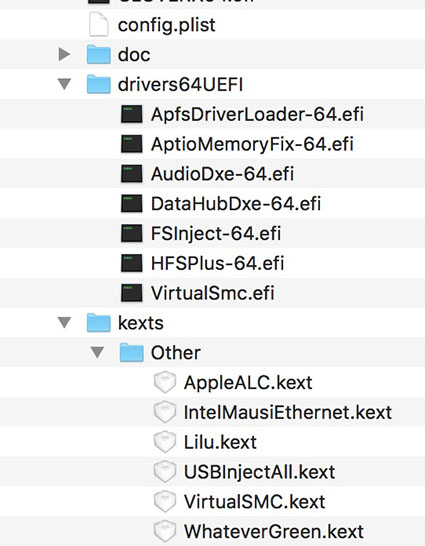The height and width of the screenshot is (546, 425).
Task: Select DataHubDxe-64.efi file name
Action: point(236,204)
